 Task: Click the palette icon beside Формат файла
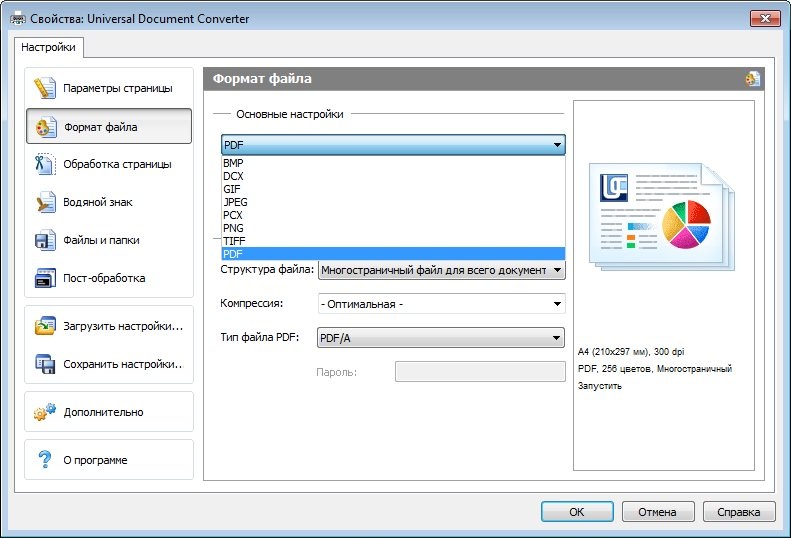point(45,127)
